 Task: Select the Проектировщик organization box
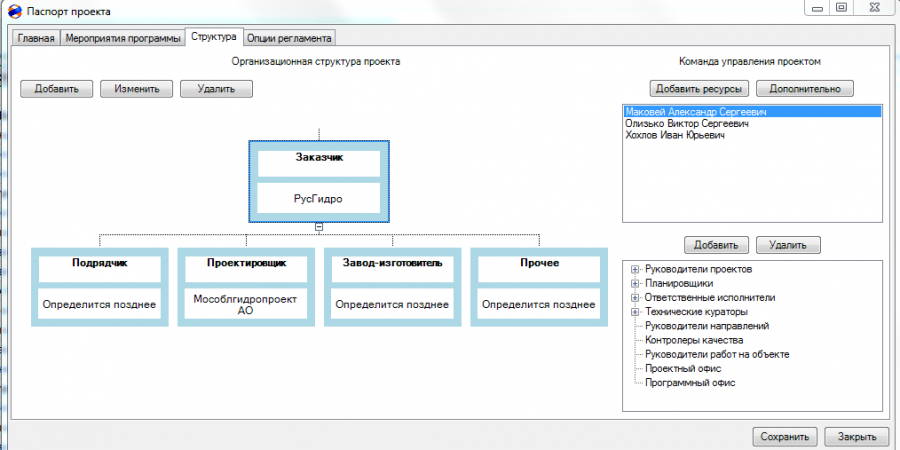click(x=246, y=288)
